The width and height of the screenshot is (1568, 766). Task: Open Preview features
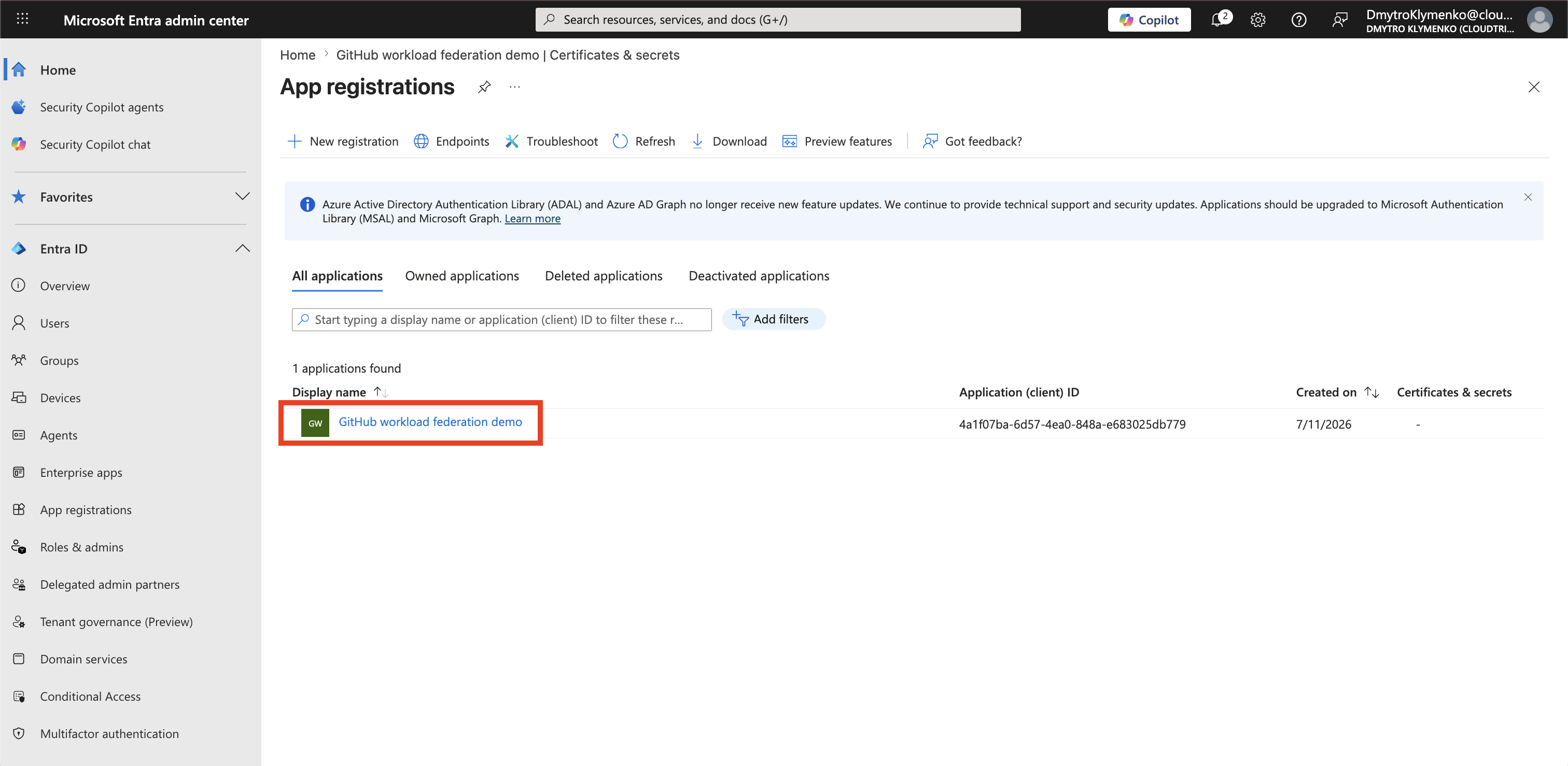pos(837,141)
